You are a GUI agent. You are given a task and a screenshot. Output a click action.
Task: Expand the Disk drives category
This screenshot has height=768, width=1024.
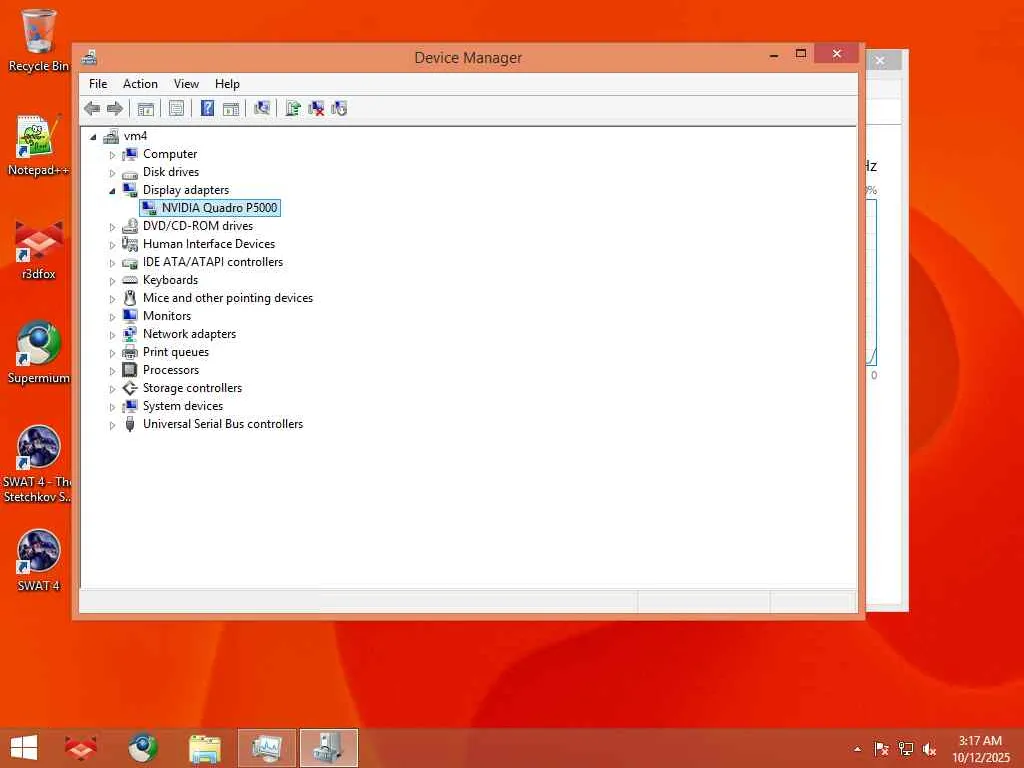pyautogui.click(x=112, y=173)
